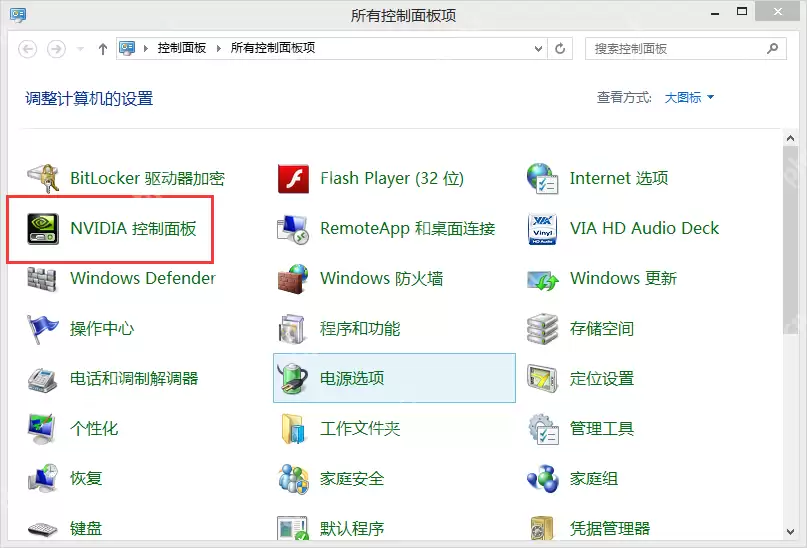This screenshot has height=548, width=807.
Task: Click the 凭据管理器 safe icon
Action: 542,528
